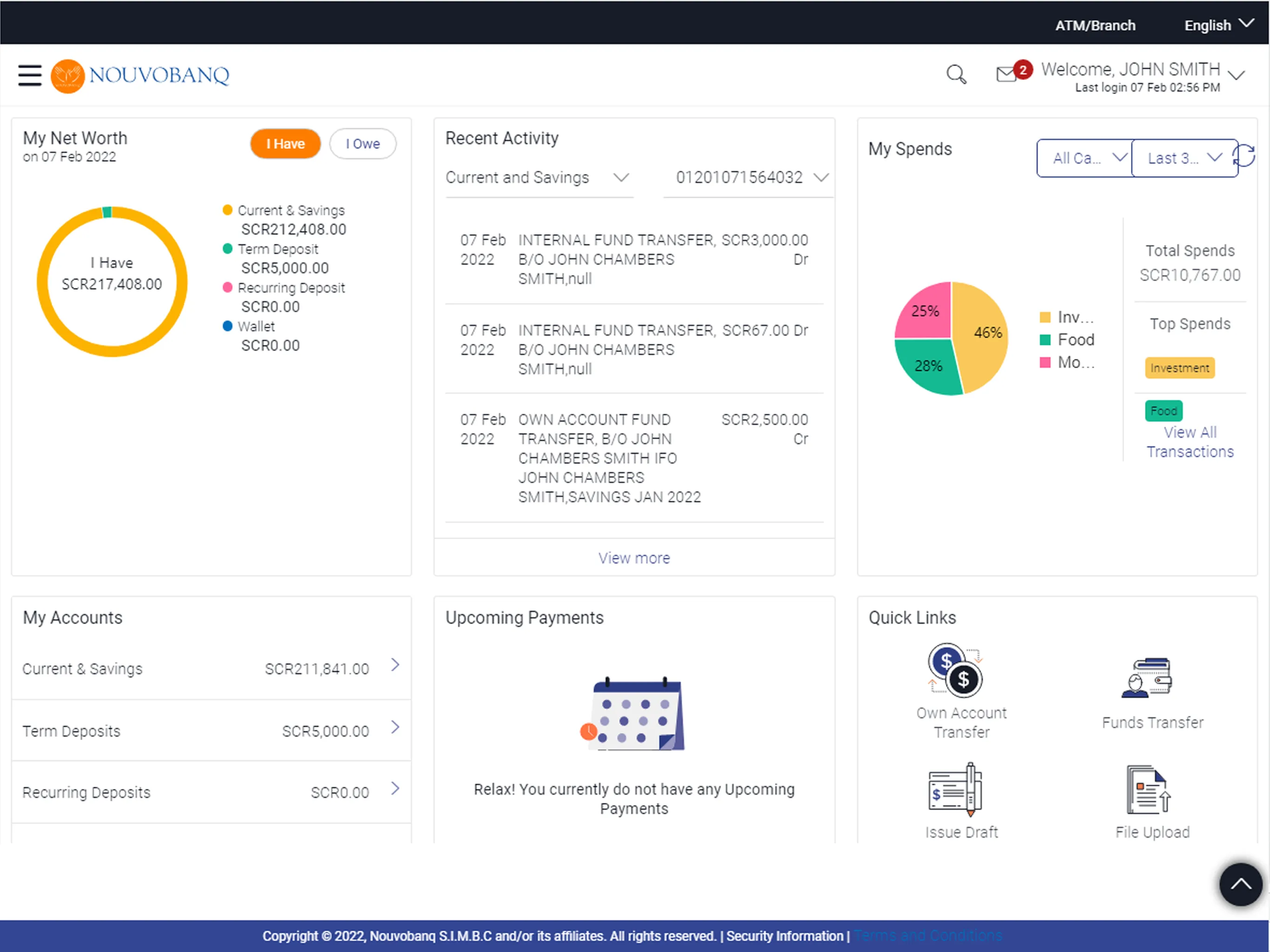Toggle to the I Owe view
The width and height of the screenshot is (1270, 952).
pos(361,144)
